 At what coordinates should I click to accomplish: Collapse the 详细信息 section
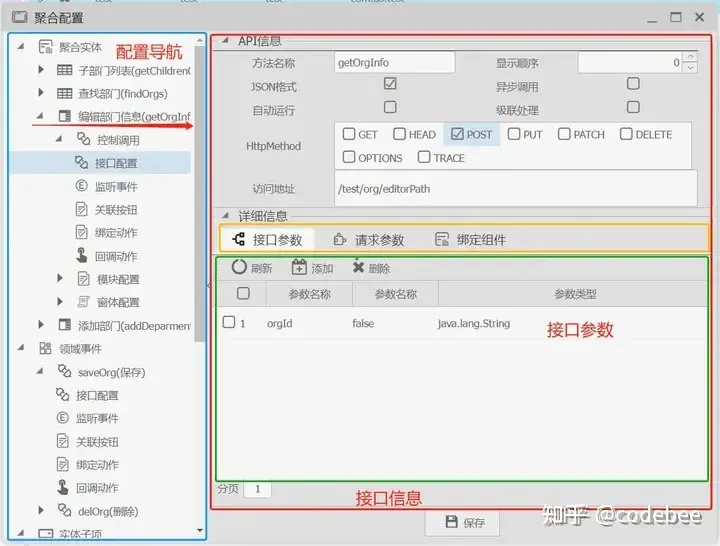click(225, 215)
